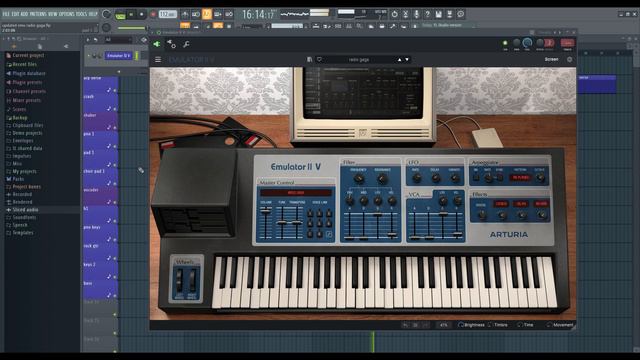Click the preset name retro gaga

(359, 60)
